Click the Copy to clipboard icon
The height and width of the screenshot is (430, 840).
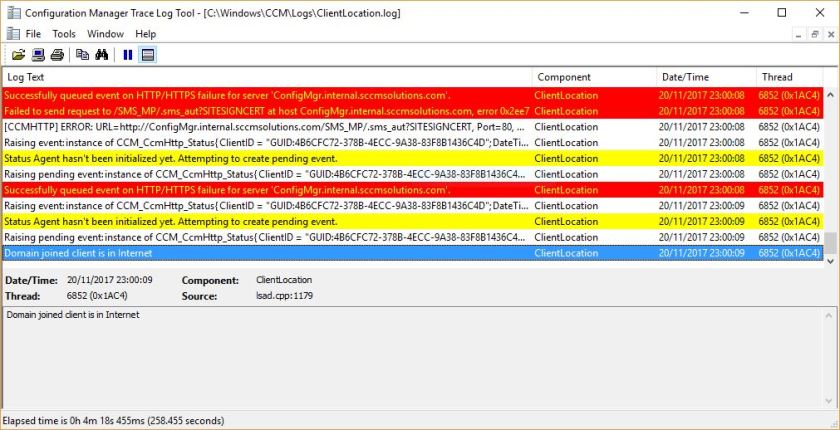click(83, 55)
